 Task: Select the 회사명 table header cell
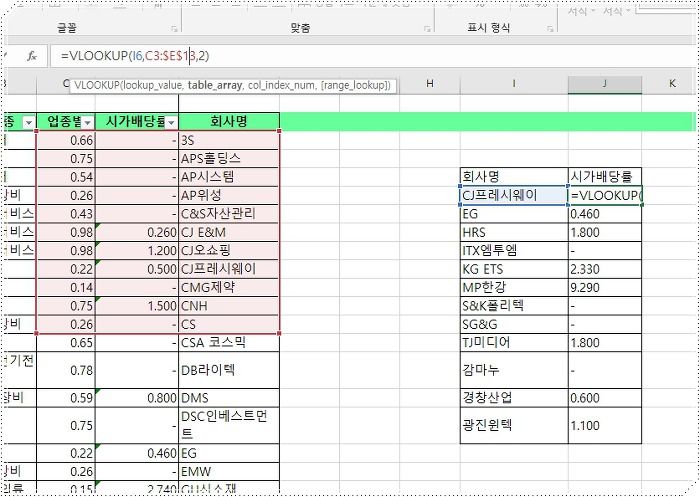(x=229, y=121)
